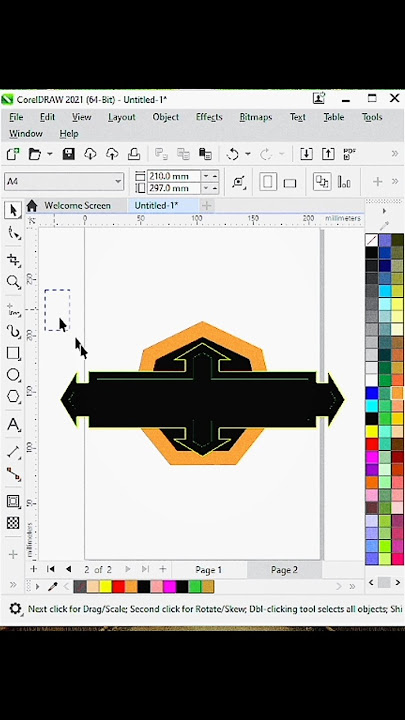Go to the previous page arrow
405x720 pixels.
68,569
